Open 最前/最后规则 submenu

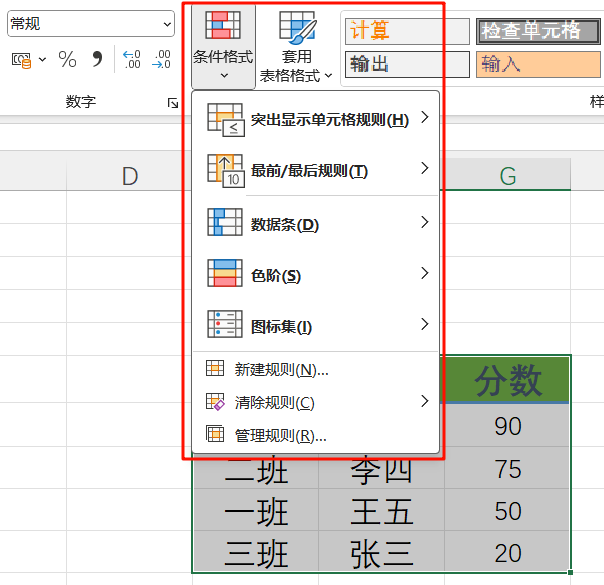click(315, 170)
